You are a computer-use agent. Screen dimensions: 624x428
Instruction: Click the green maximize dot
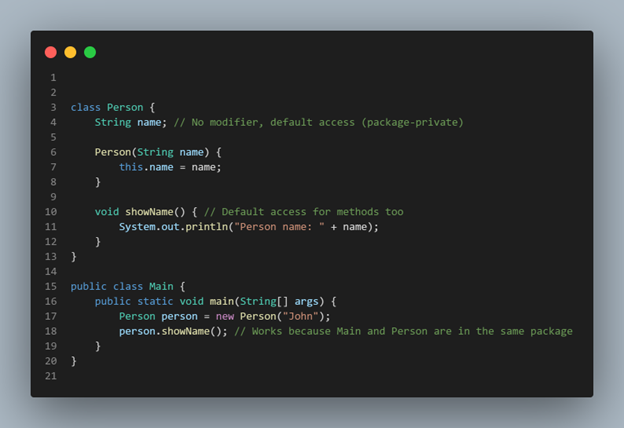click(90, 52)
